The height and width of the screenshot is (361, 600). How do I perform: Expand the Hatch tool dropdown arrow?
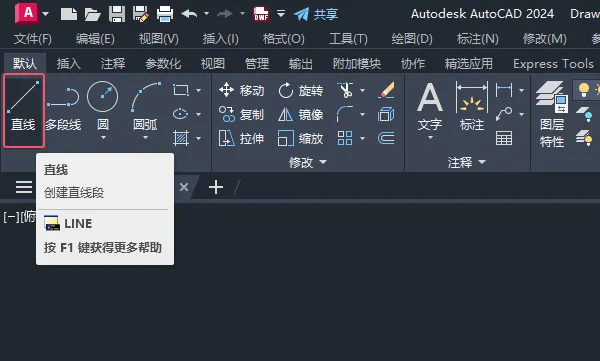tap(199, 138)
